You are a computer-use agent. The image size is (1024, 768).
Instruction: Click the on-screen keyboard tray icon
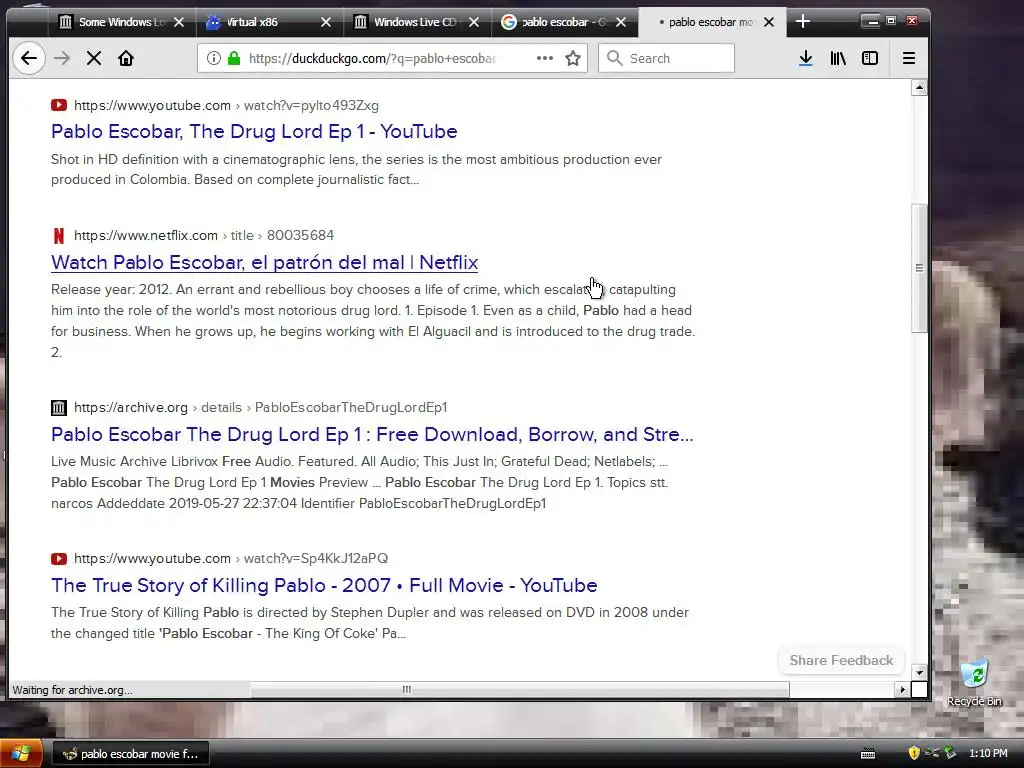coord(868,754)
